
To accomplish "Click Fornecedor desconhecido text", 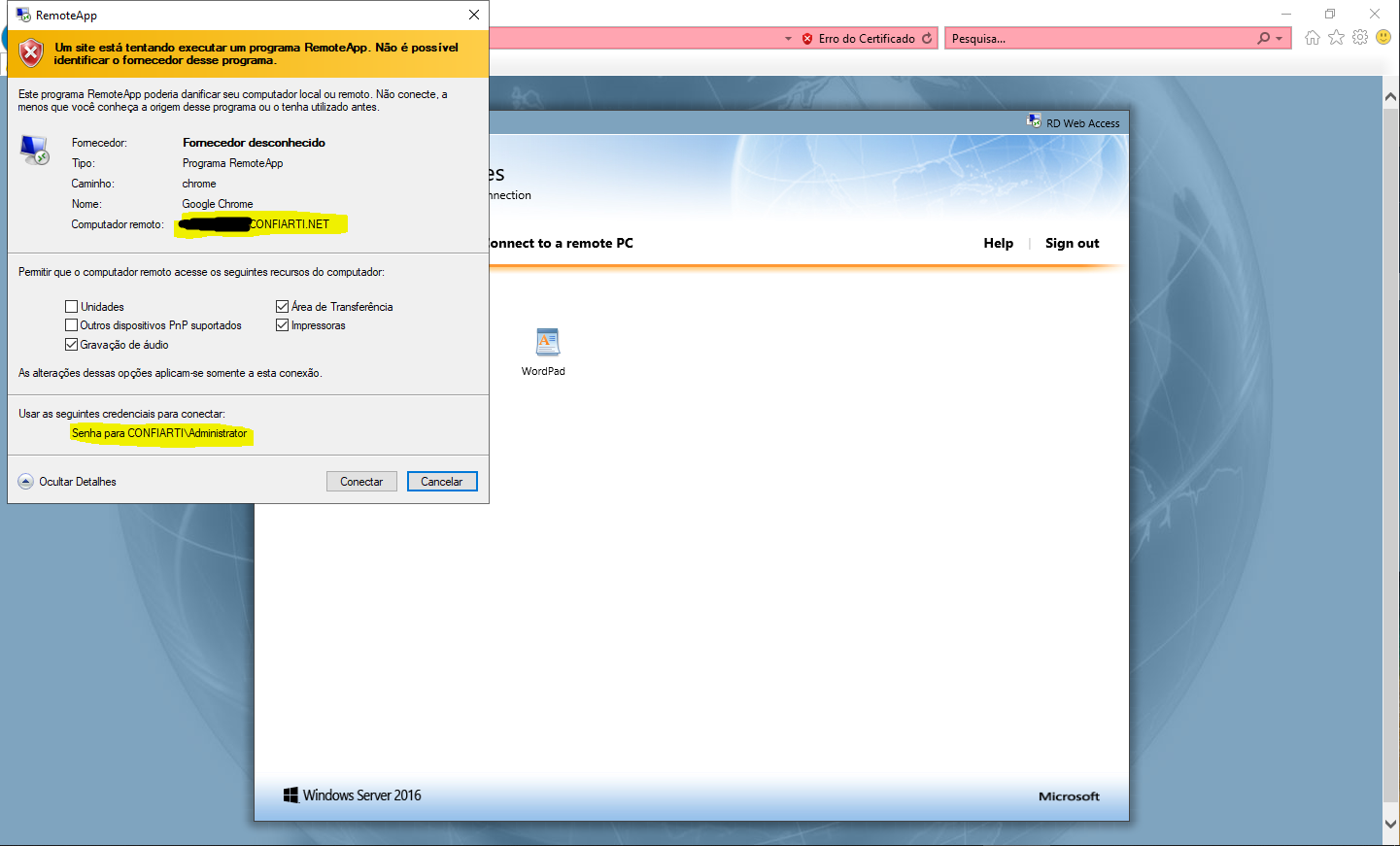I will (x=254, y=143).
